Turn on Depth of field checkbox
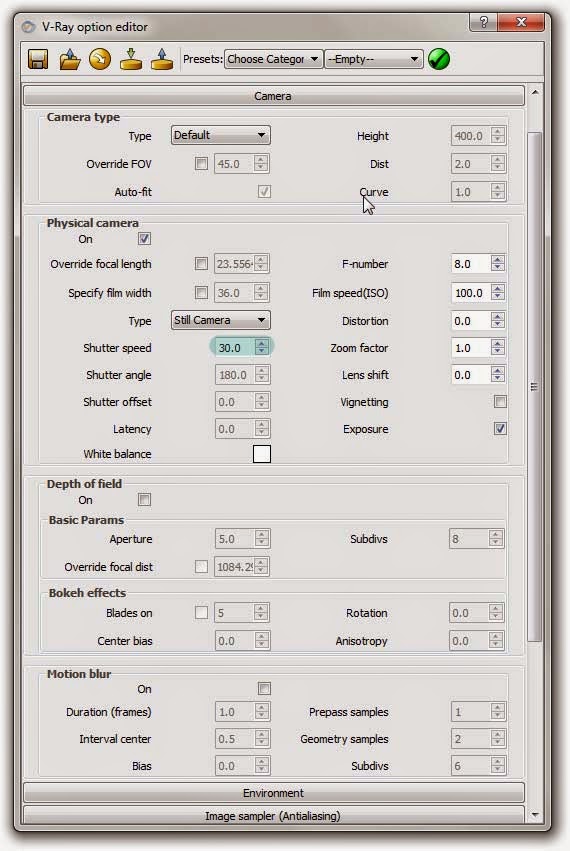This screenshot has width=570, height=851. coord(144,499)
